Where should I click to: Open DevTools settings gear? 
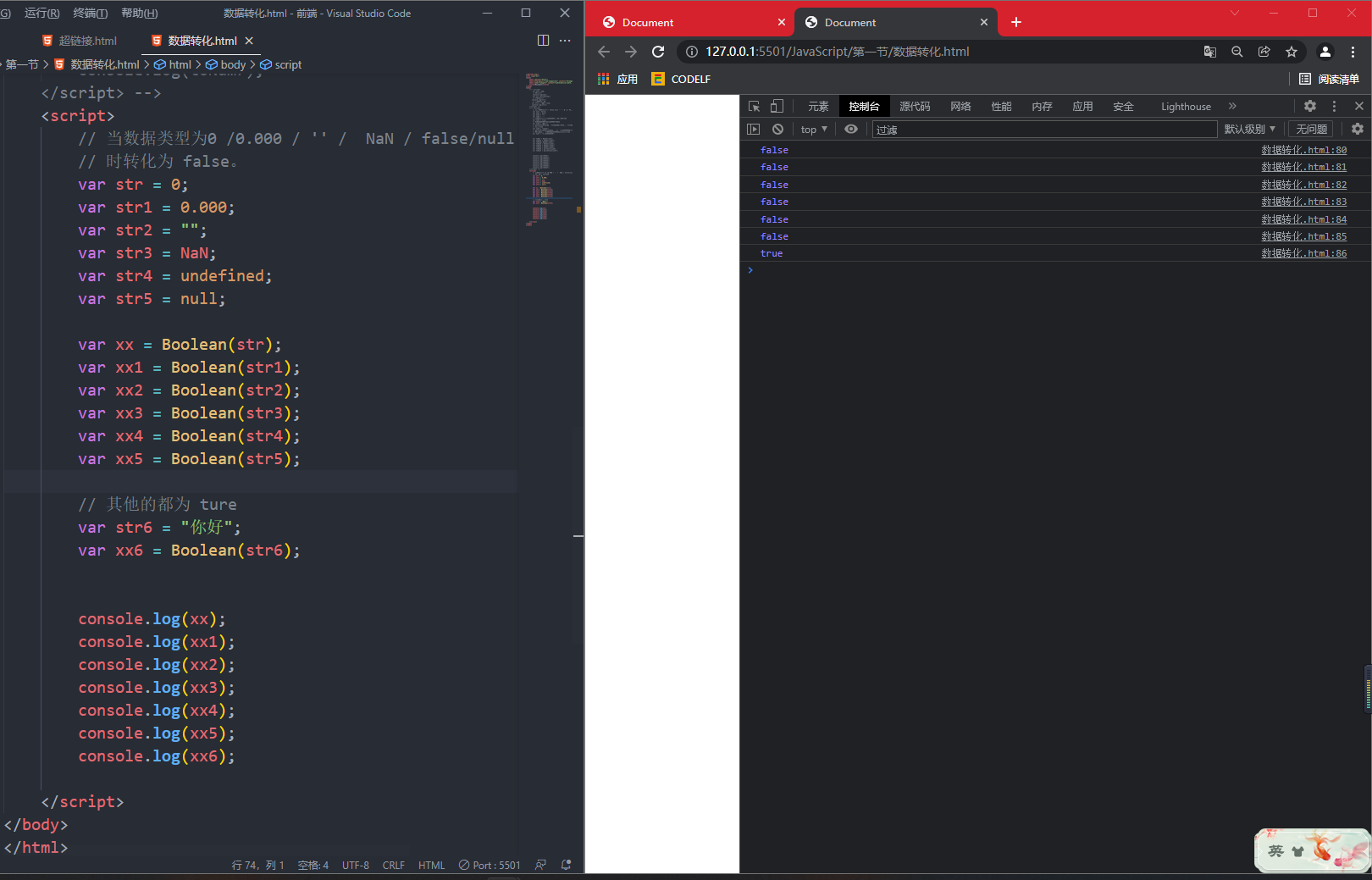[x=1309, y=106]
